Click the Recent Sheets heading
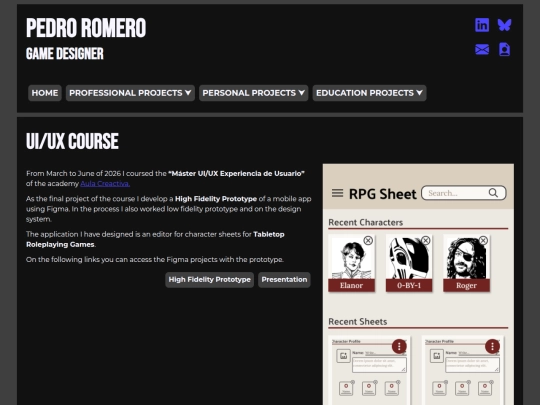The image size is (540, 405). [x=357, y=322]
